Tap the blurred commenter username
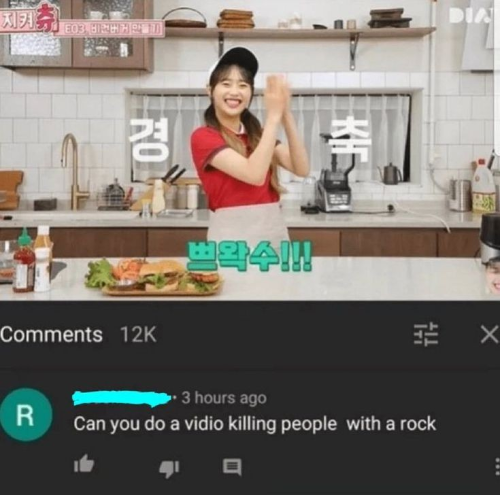 tap(124, 398)
